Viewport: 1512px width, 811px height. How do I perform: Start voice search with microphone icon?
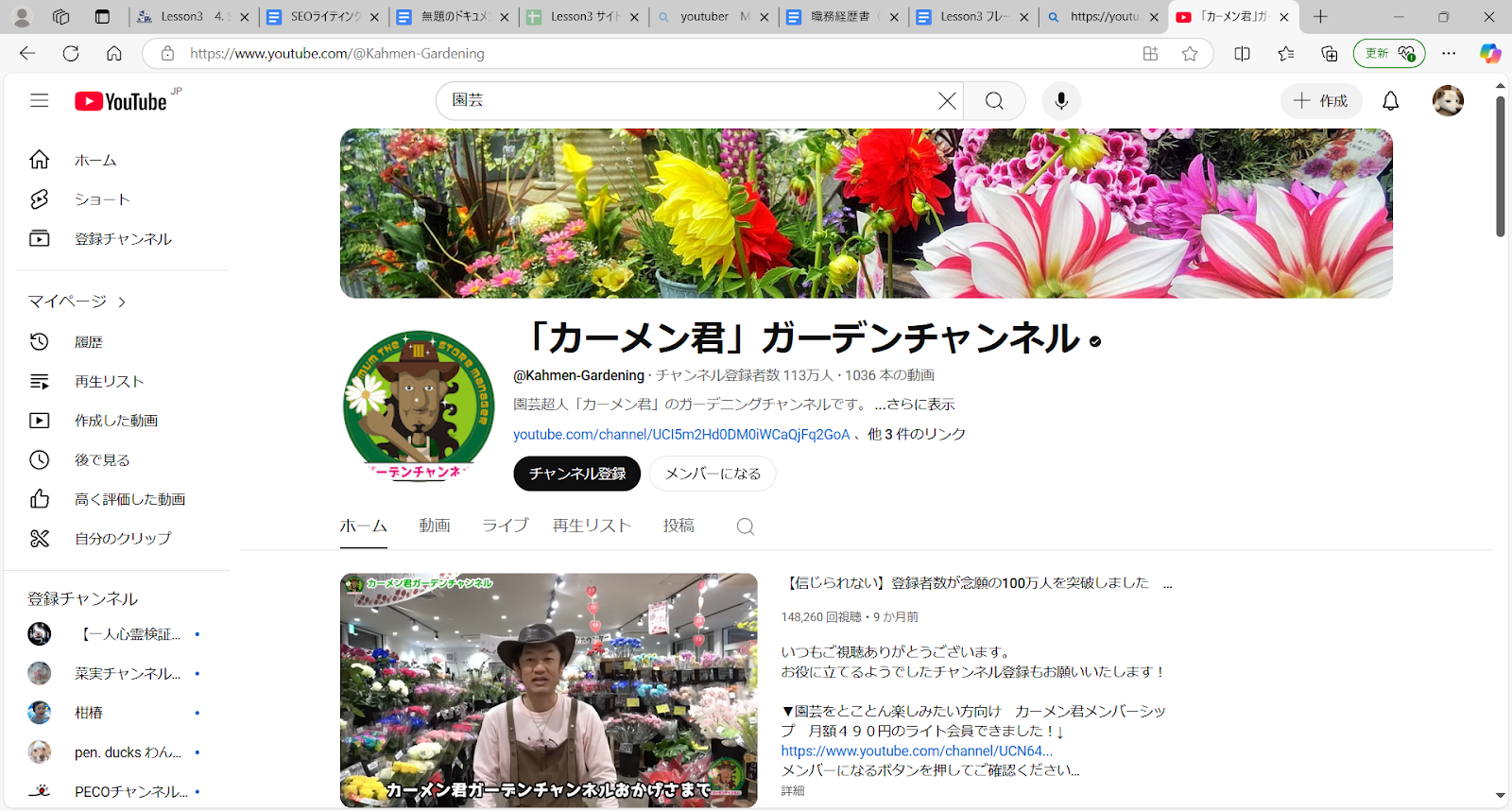pos(1061,100)
